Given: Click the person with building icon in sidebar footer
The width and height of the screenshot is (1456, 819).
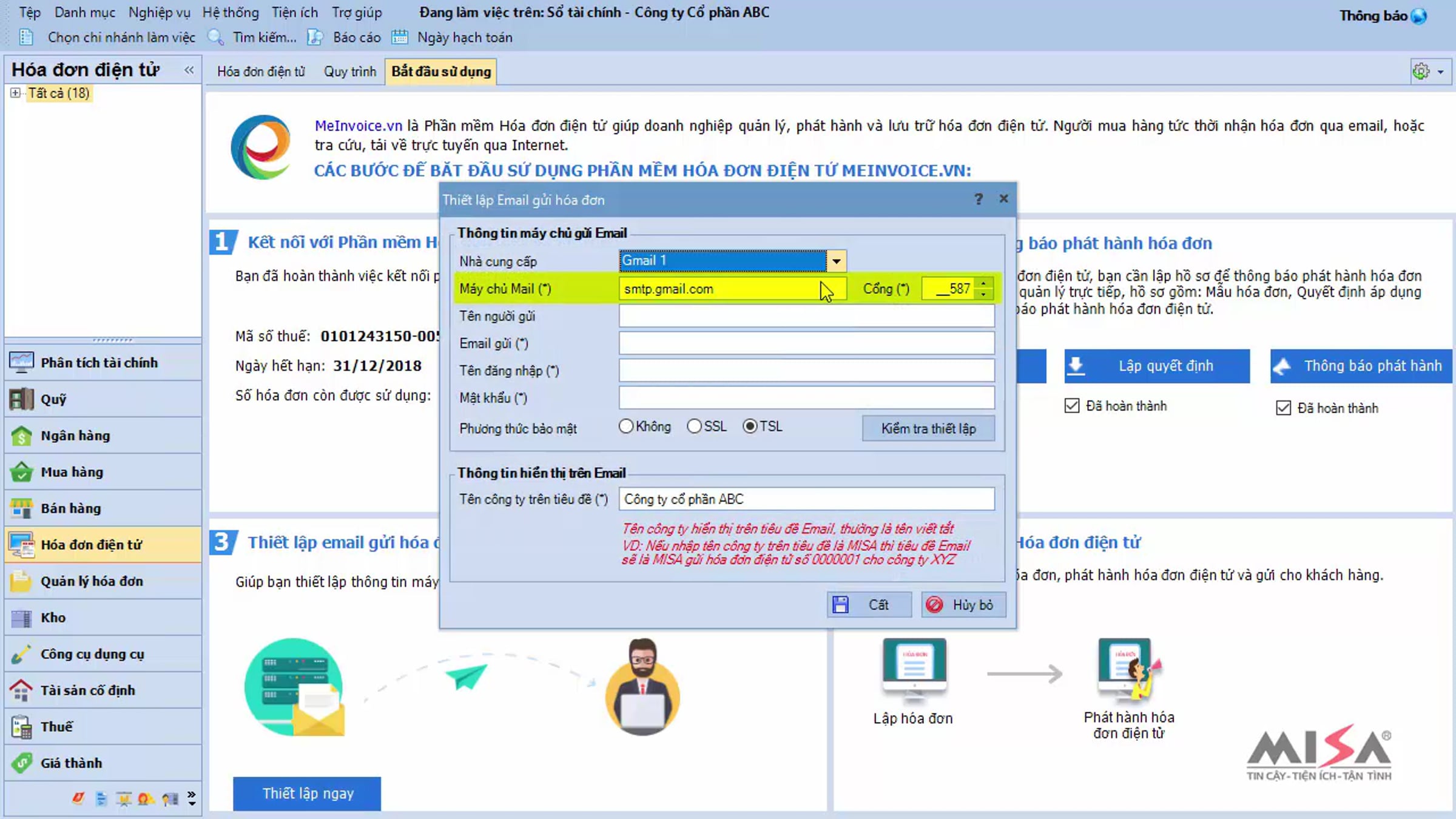Looking at the screenshot, I should [170, 798].
